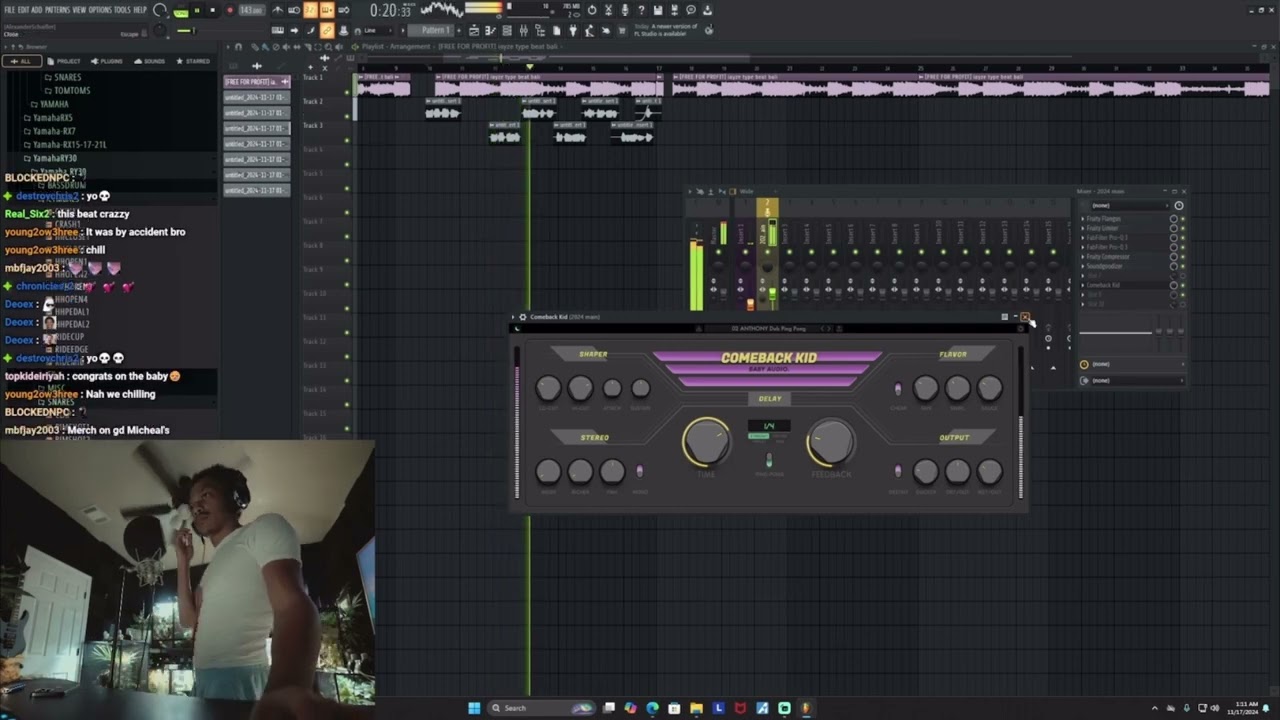Toggle the Fruity Limiter effect slot on/off
The image size is (1280, 720).
(x=1183, y=228)
